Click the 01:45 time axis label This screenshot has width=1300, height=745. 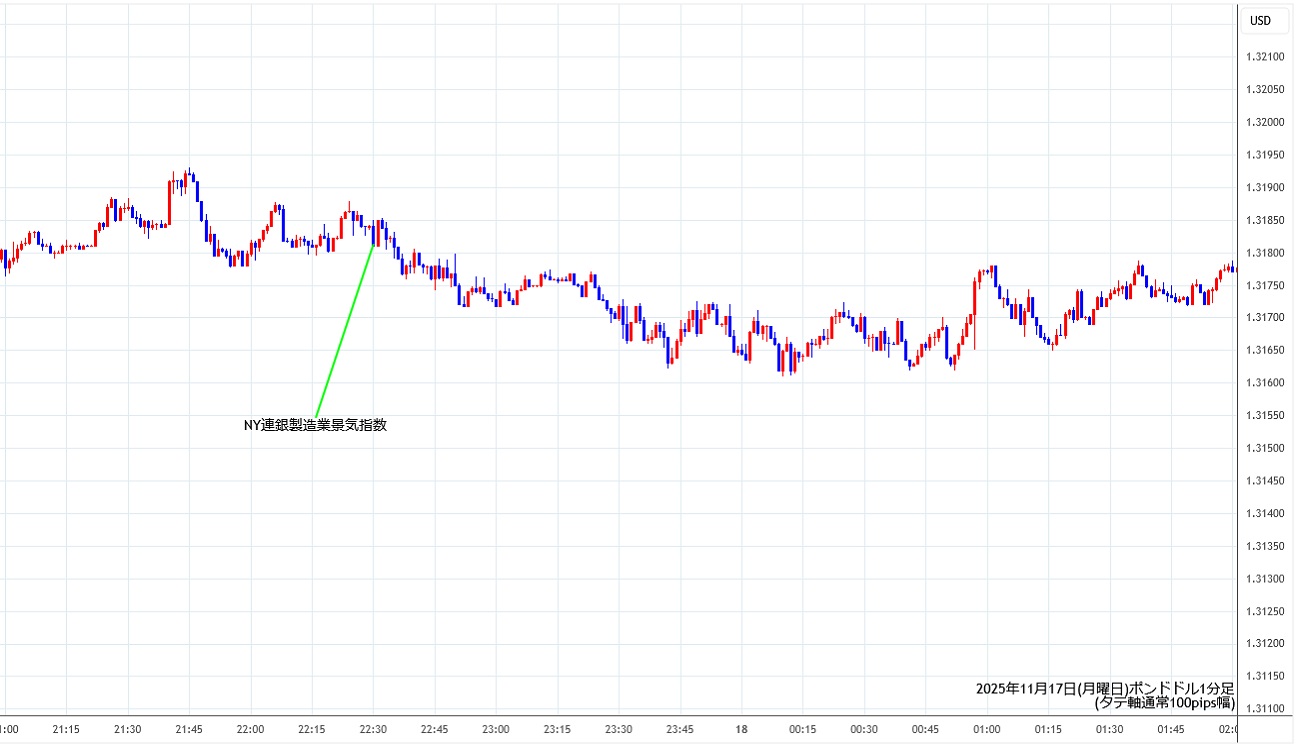point(1171,729)
